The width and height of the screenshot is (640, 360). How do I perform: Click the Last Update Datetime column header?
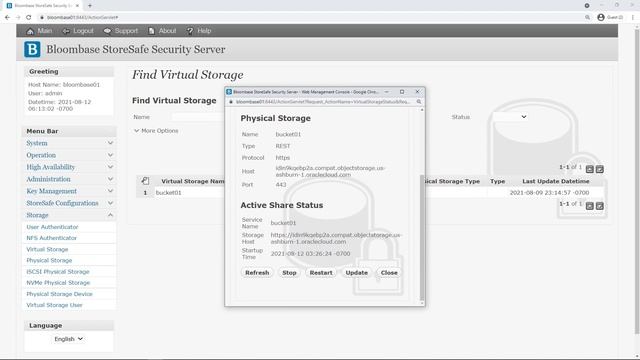pyautogui.click(x=556, y=181)
